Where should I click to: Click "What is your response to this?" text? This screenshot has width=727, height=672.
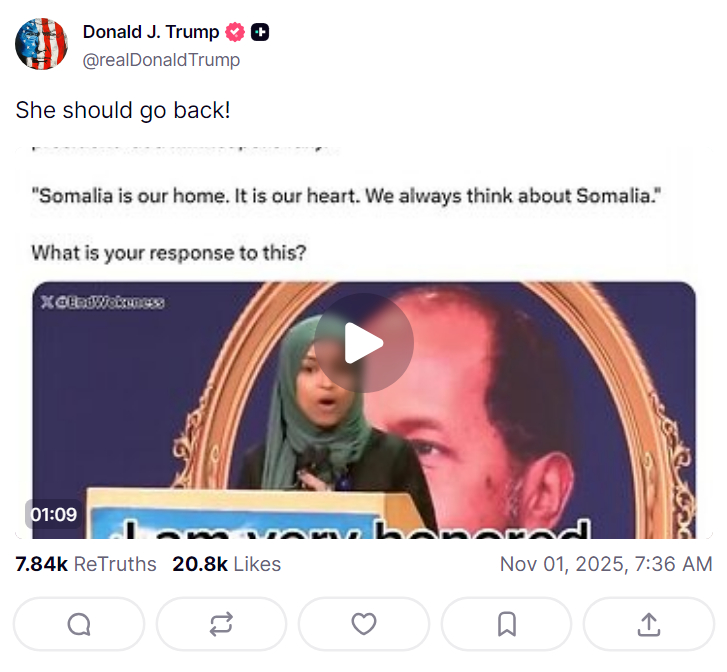[x=169, y=253]
